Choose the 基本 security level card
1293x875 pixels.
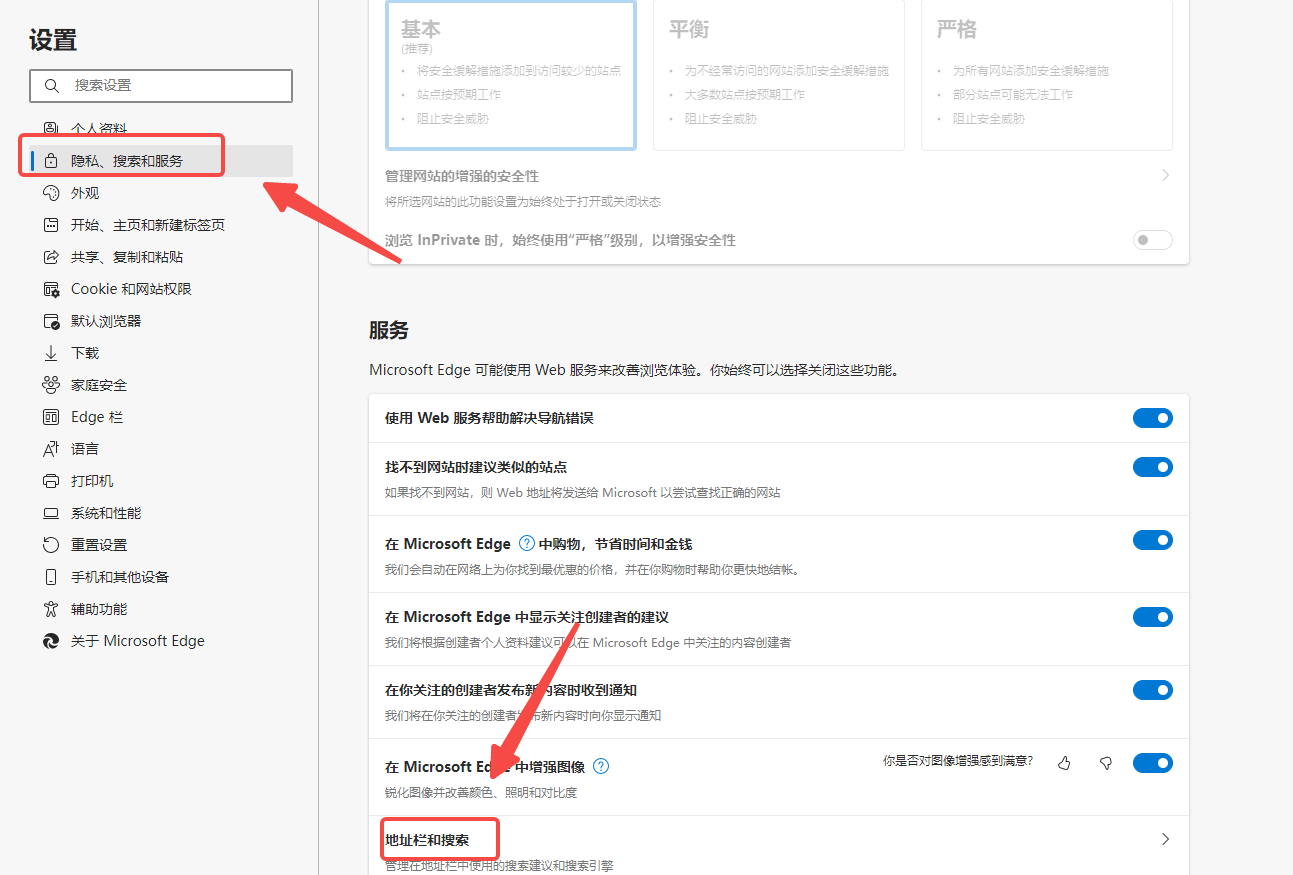click(511, 75)
